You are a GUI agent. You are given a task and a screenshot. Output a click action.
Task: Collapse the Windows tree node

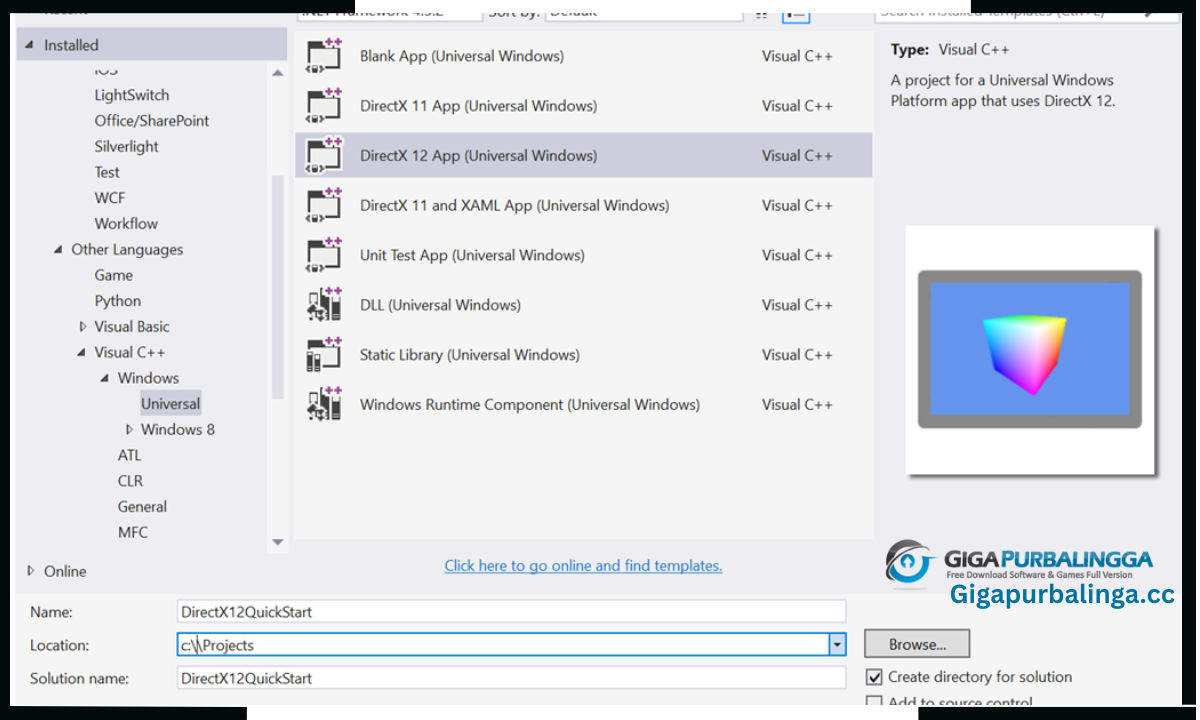click(105, 378)
